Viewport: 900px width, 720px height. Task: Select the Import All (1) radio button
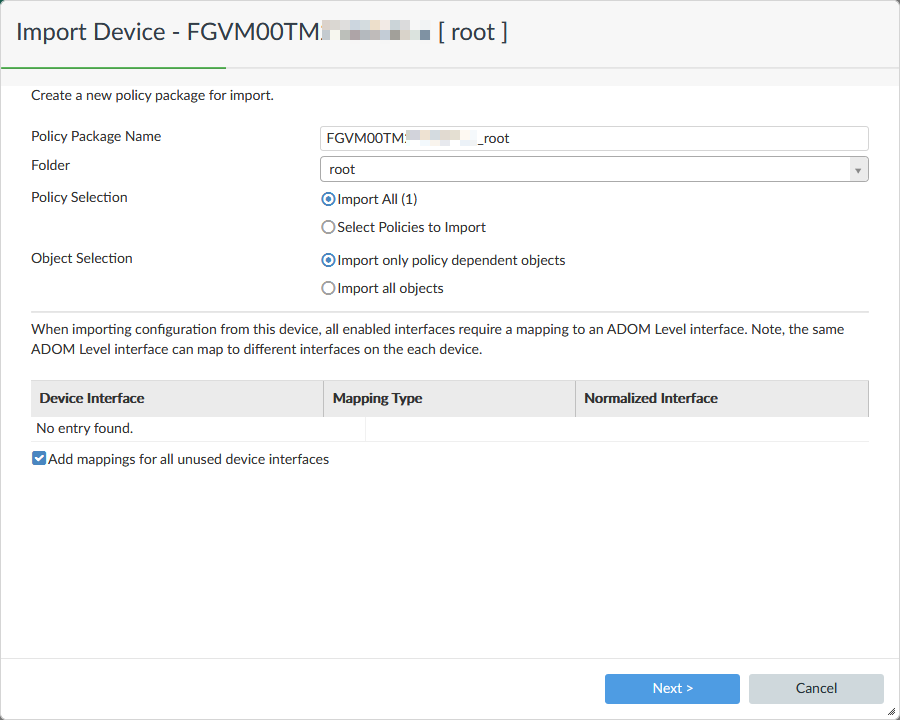click(328, 199)
